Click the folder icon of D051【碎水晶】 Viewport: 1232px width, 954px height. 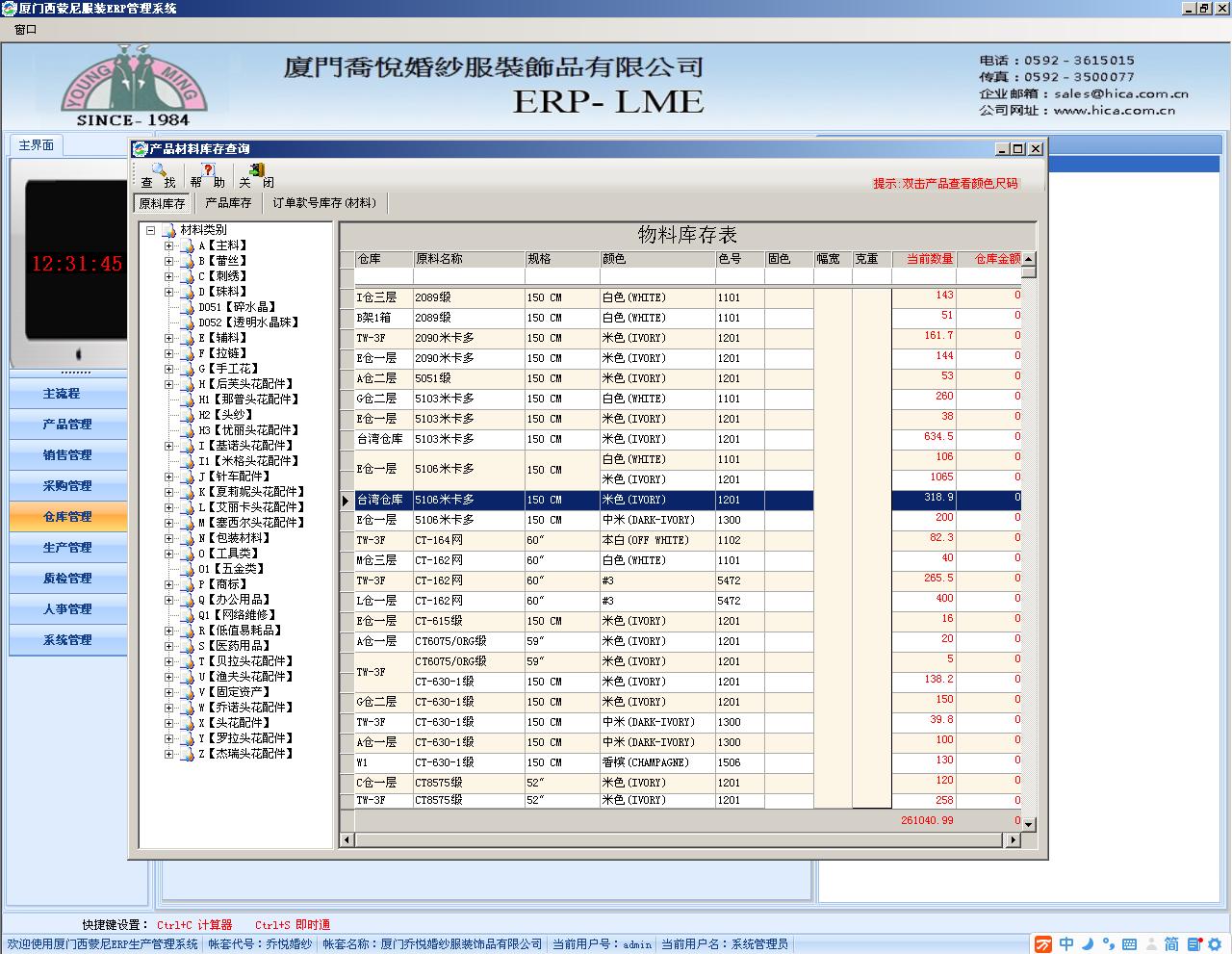(x=187, y=307)
